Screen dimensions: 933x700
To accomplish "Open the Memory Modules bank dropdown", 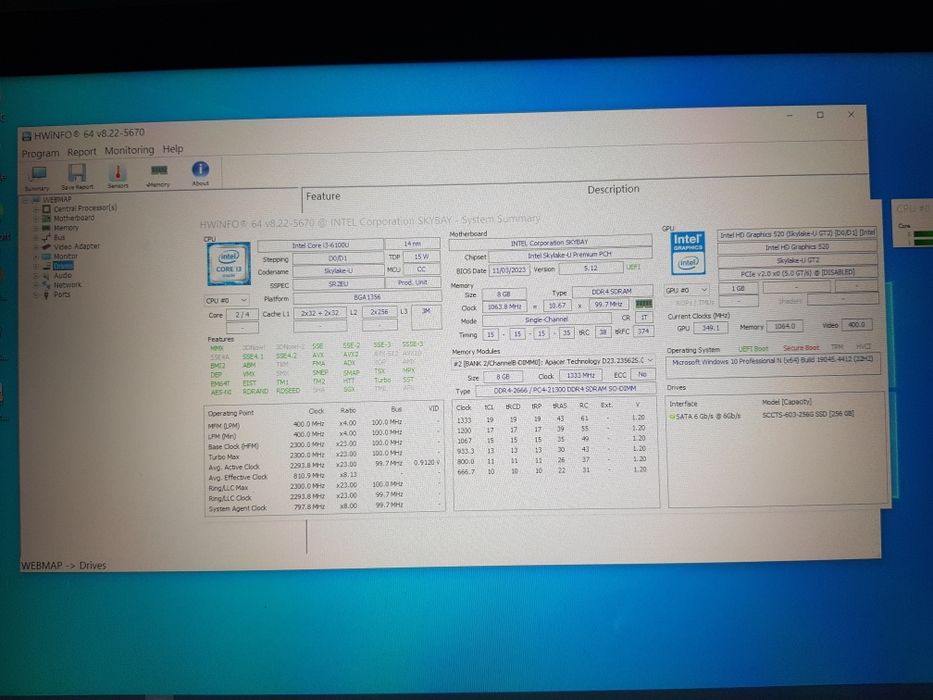I will coord(553,362).
